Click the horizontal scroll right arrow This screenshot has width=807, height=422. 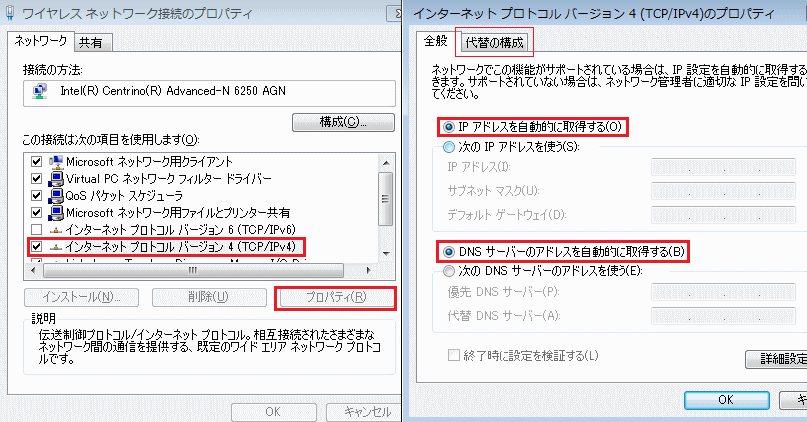tap(369, 270)
